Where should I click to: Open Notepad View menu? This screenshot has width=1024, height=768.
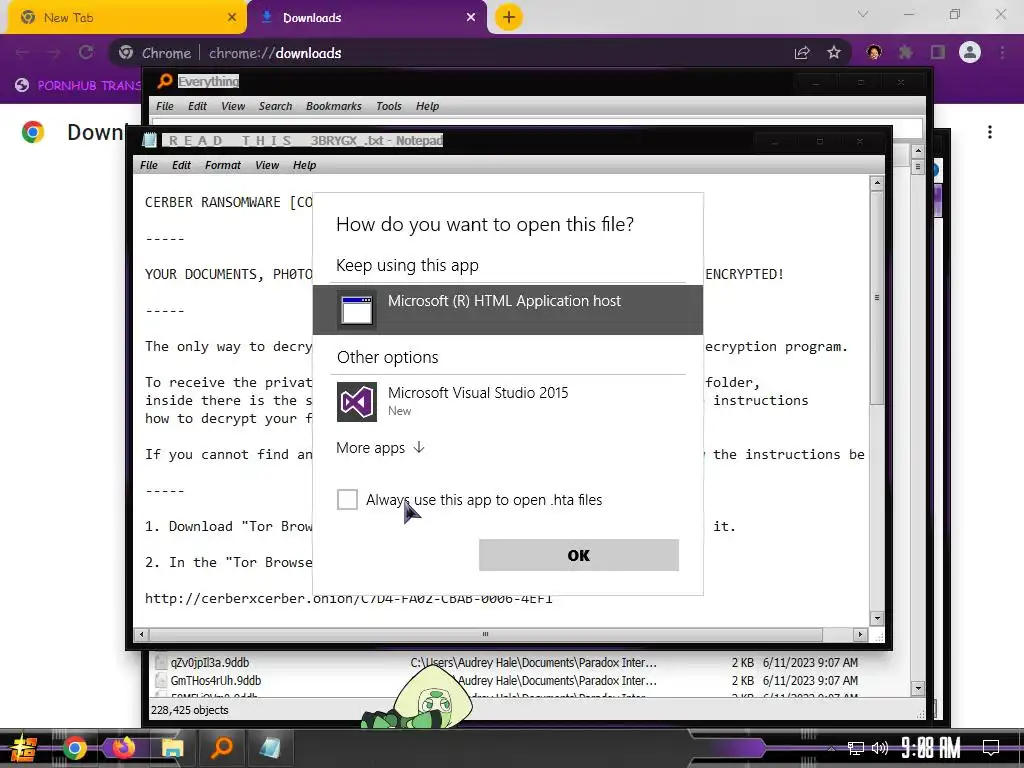point(266,165)
